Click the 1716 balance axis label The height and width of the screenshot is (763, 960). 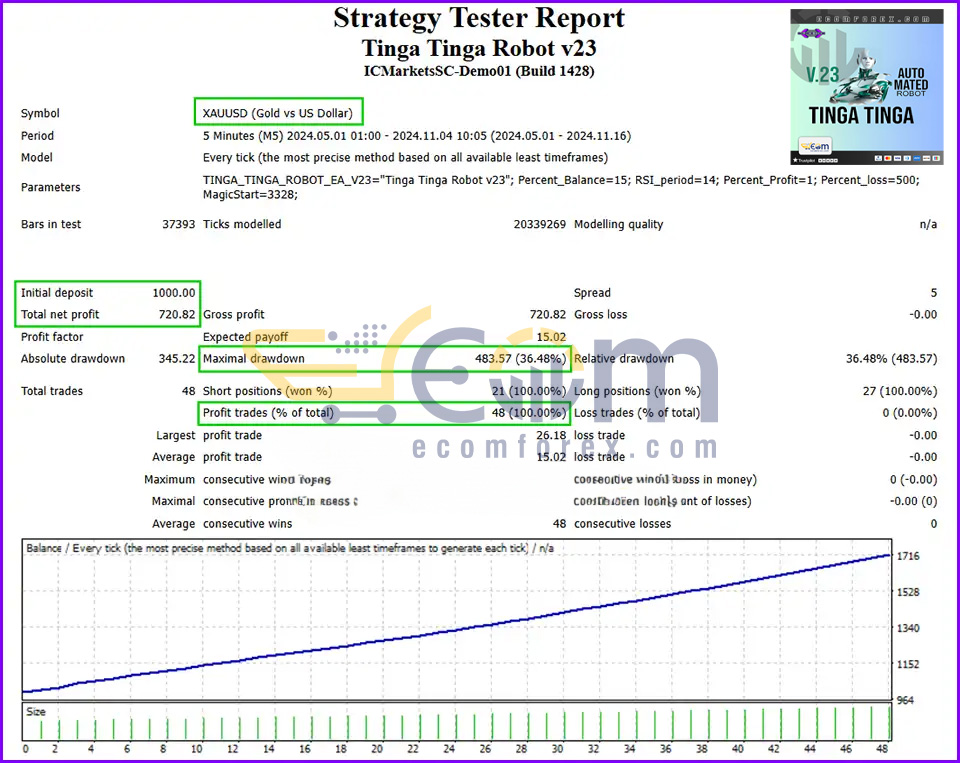[908, 556]
